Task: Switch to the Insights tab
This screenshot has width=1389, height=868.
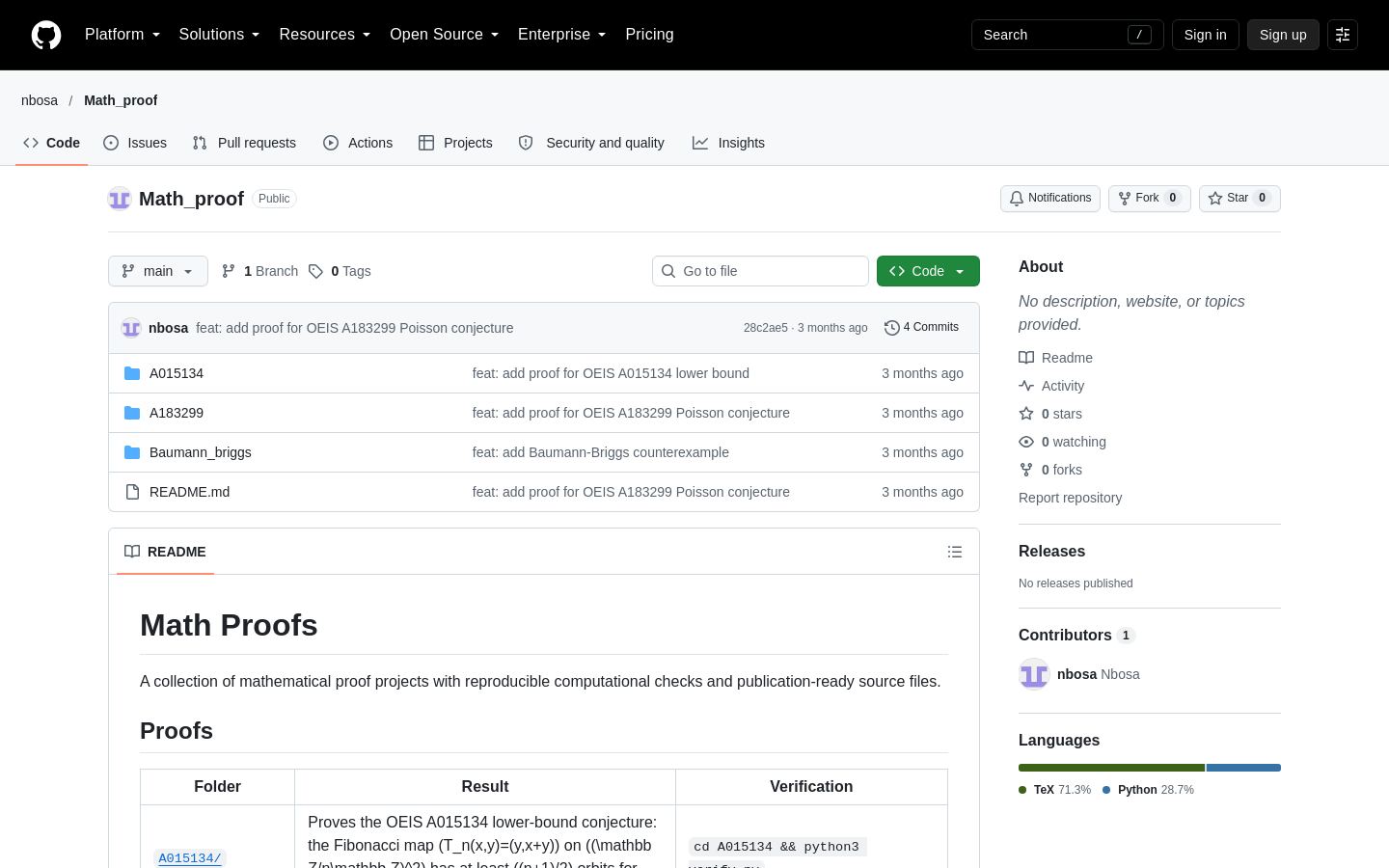Action: click(728, 143)
